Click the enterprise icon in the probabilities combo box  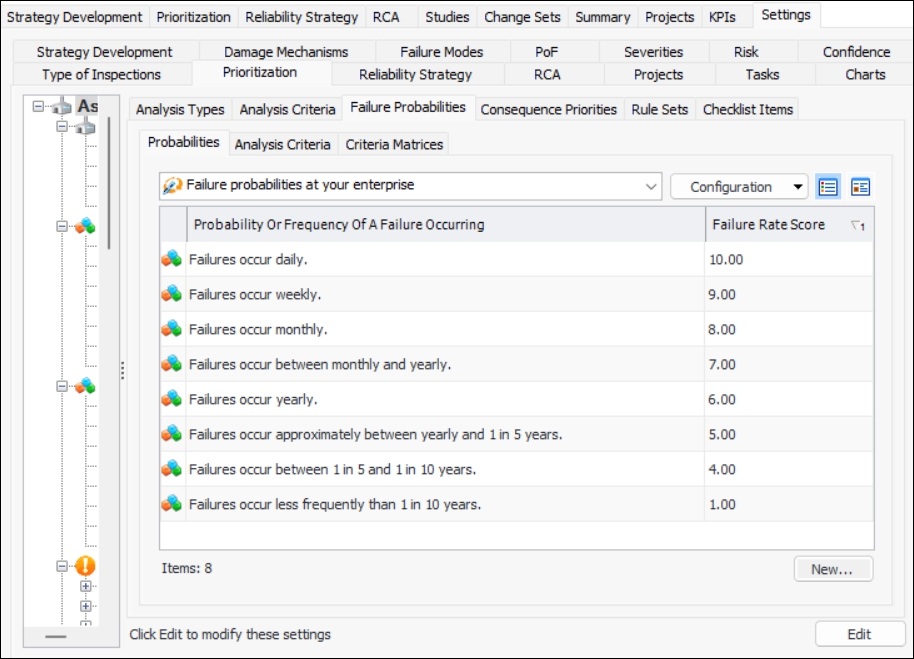click(x=173, y=186)
